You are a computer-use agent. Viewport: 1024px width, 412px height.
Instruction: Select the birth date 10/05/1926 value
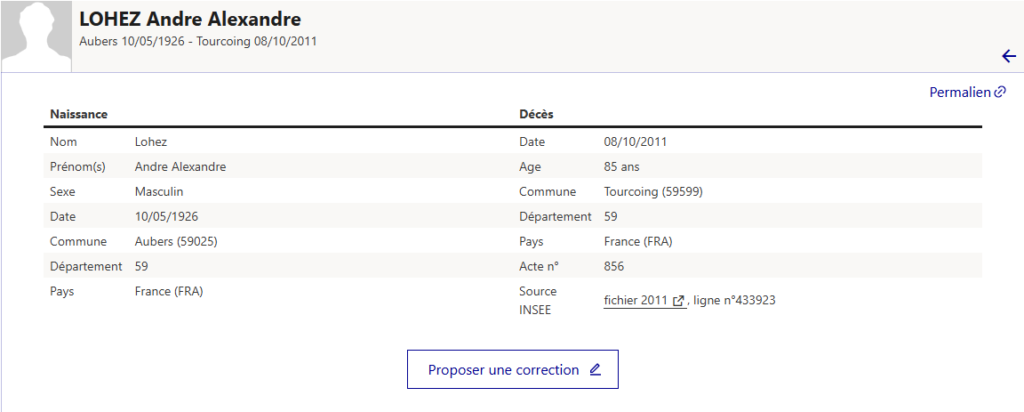pyautogui.click(x=166, y=216)
